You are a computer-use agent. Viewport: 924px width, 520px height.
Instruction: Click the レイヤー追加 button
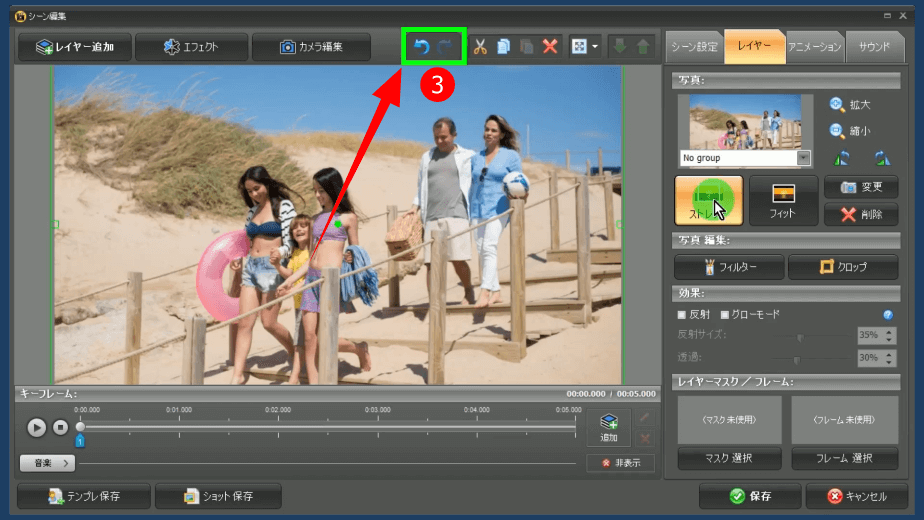[73, 46]
